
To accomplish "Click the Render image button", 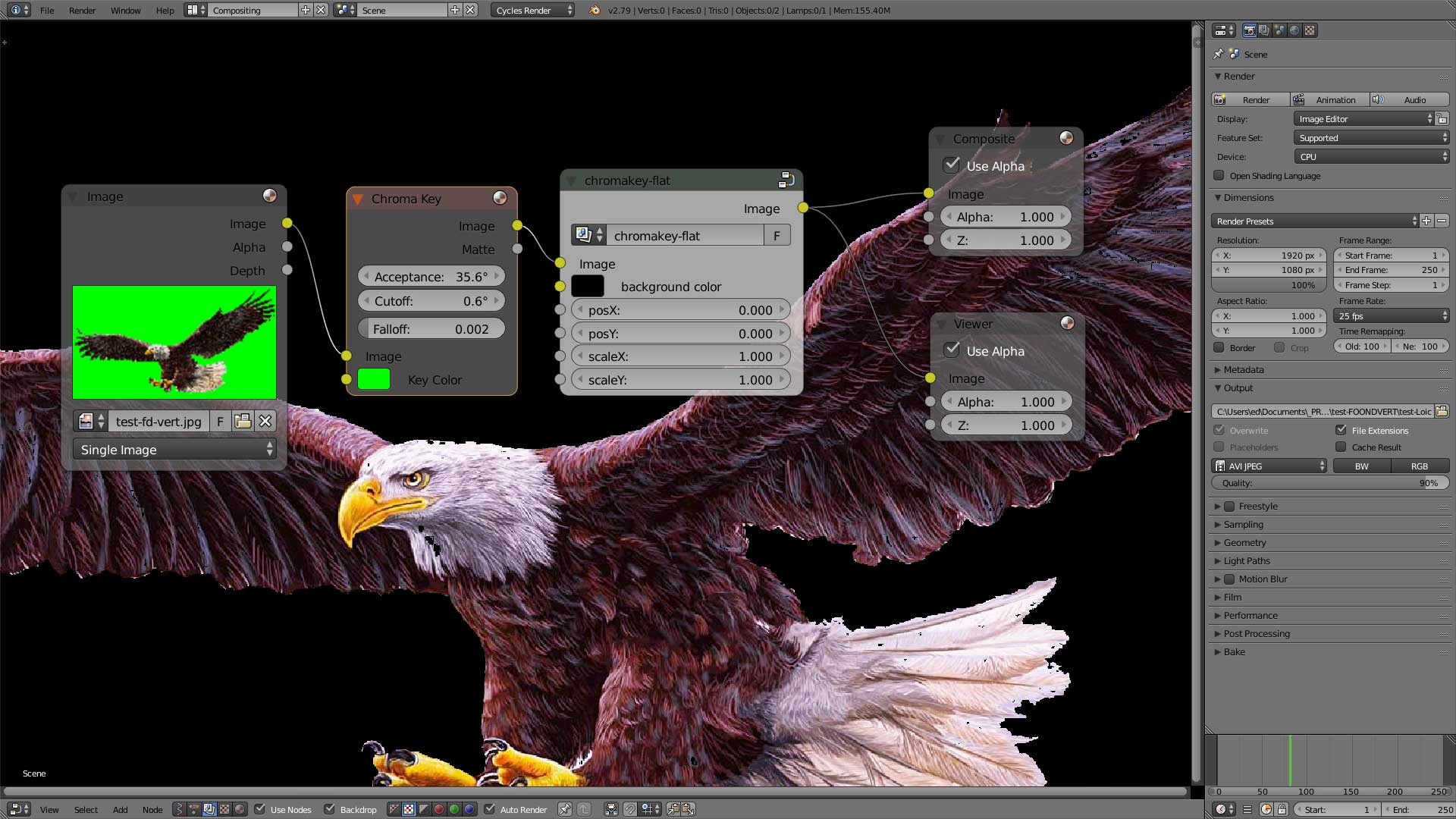I will [x=1250, y=99].
